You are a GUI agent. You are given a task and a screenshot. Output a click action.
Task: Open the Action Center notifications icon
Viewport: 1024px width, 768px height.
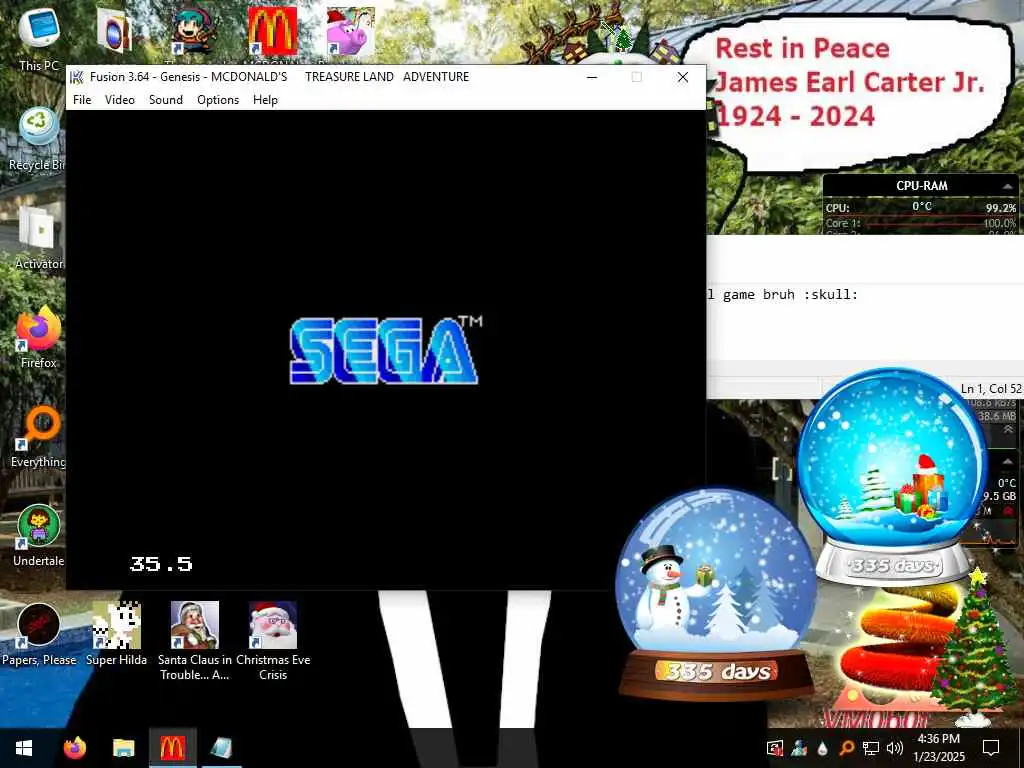pos(991,748)
